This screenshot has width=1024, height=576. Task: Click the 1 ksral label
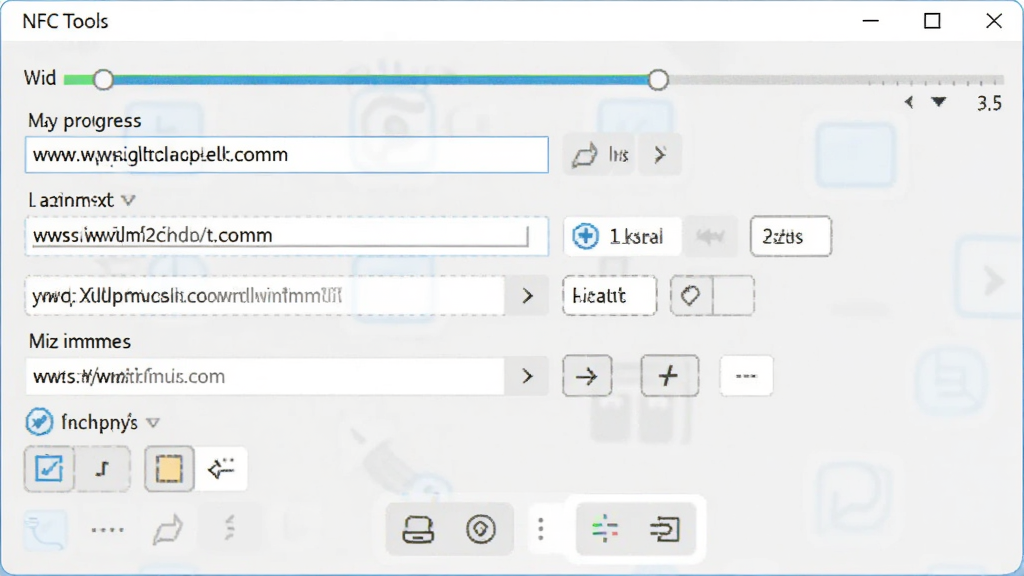click(x=635, y=236)
